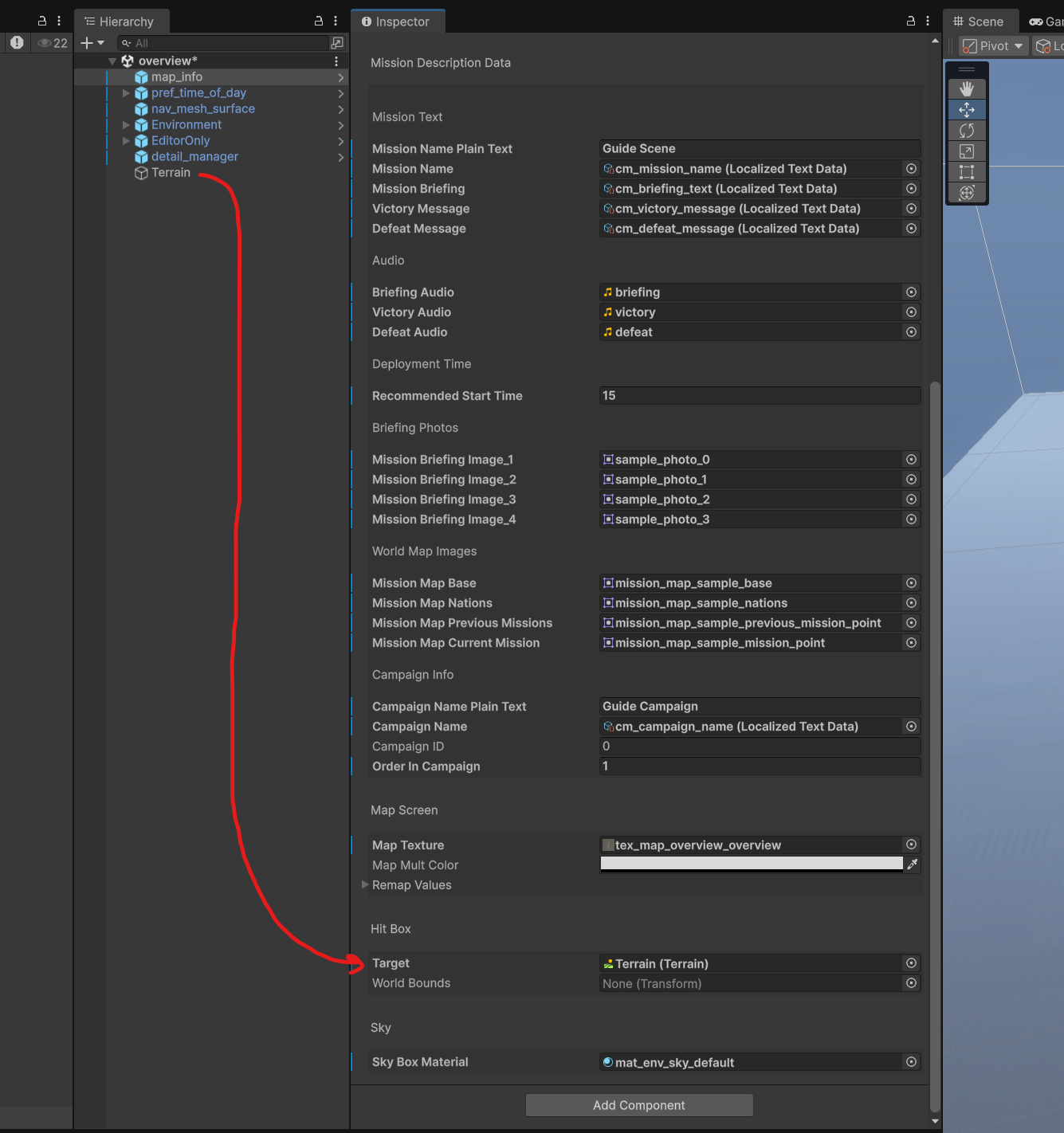Expand the EditorOnly object
Viewport: 1064px width, 1133px height.
126,141
